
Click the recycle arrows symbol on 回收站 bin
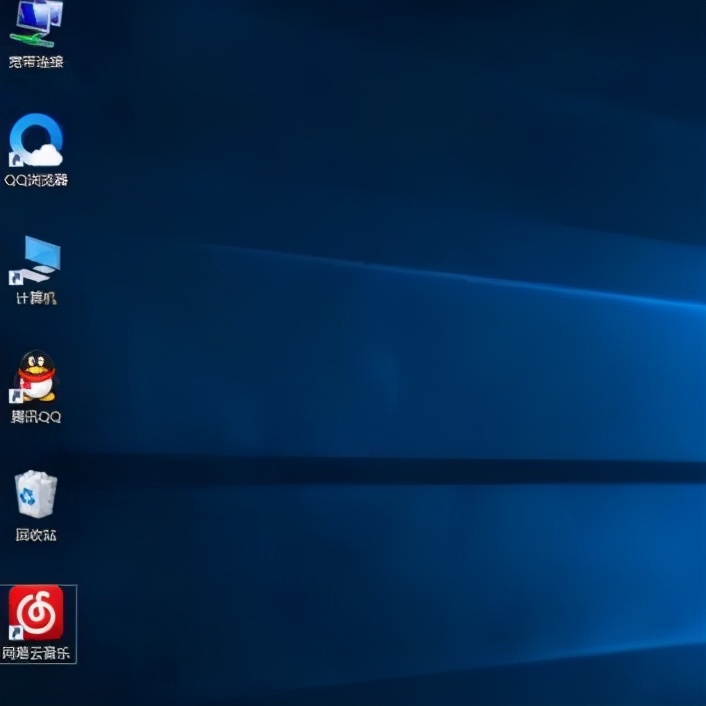click(36, 497)
